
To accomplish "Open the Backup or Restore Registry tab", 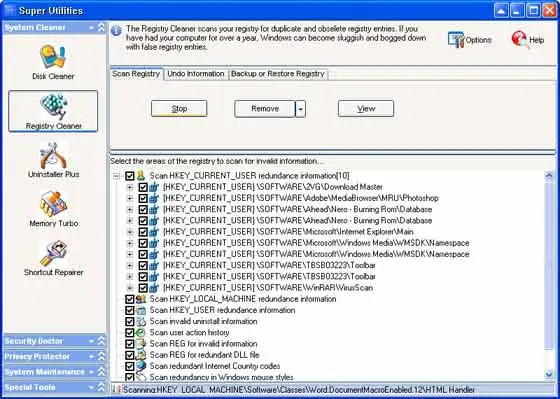I will (x=278, y=74).
